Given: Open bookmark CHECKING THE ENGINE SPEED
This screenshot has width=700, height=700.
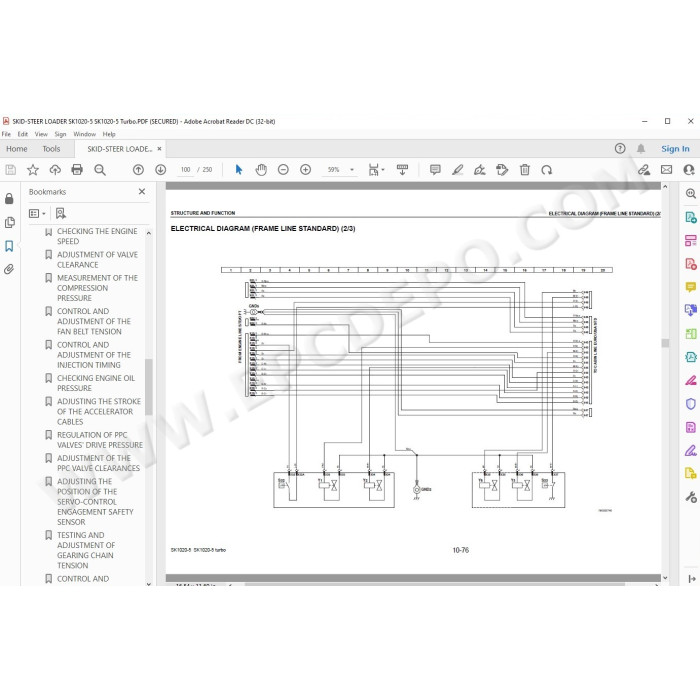Looking at the screenshot, I should (x=97, y=236).
